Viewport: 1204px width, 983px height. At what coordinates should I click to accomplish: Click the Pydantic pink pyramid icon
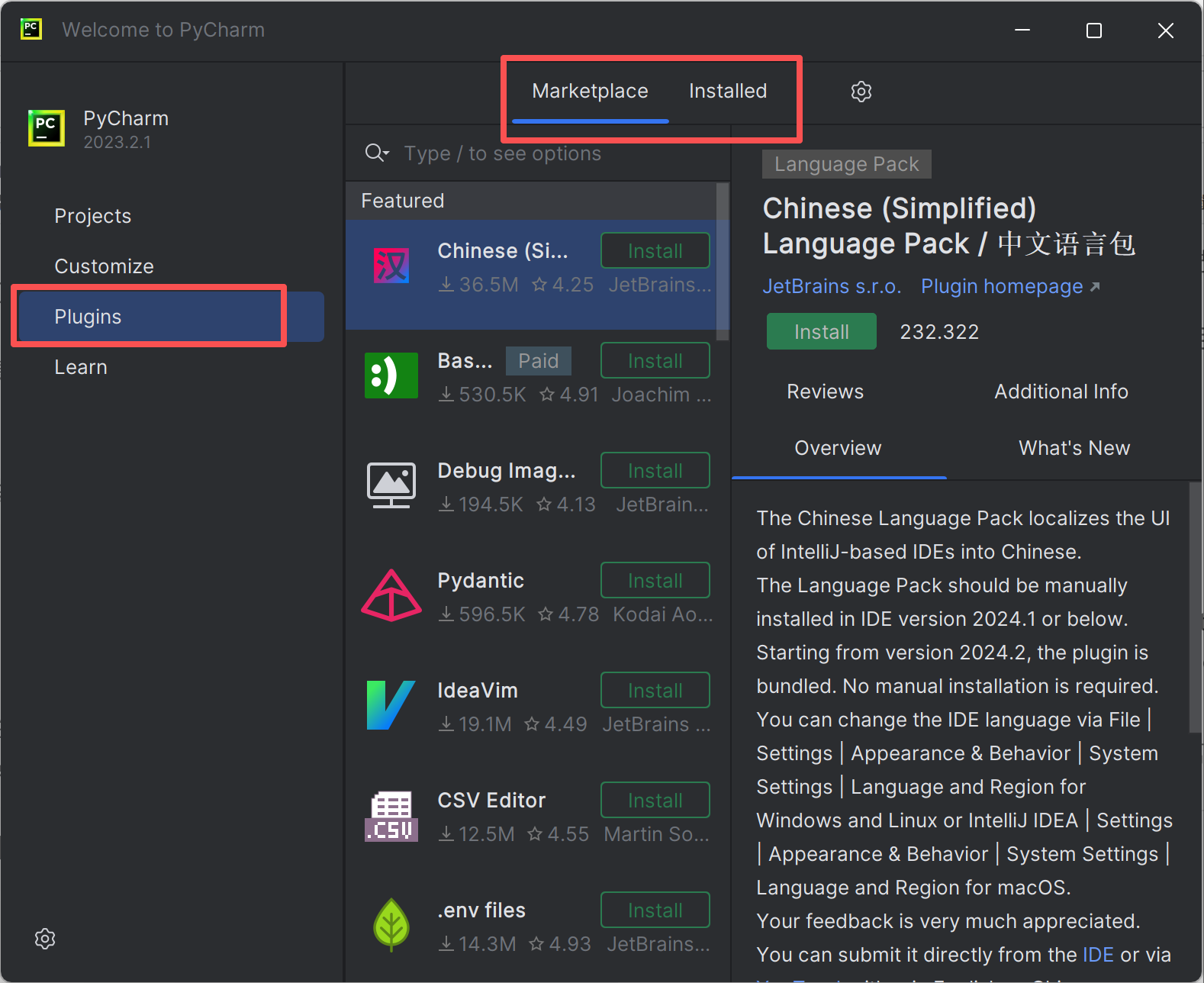click(x=391, y=595)
